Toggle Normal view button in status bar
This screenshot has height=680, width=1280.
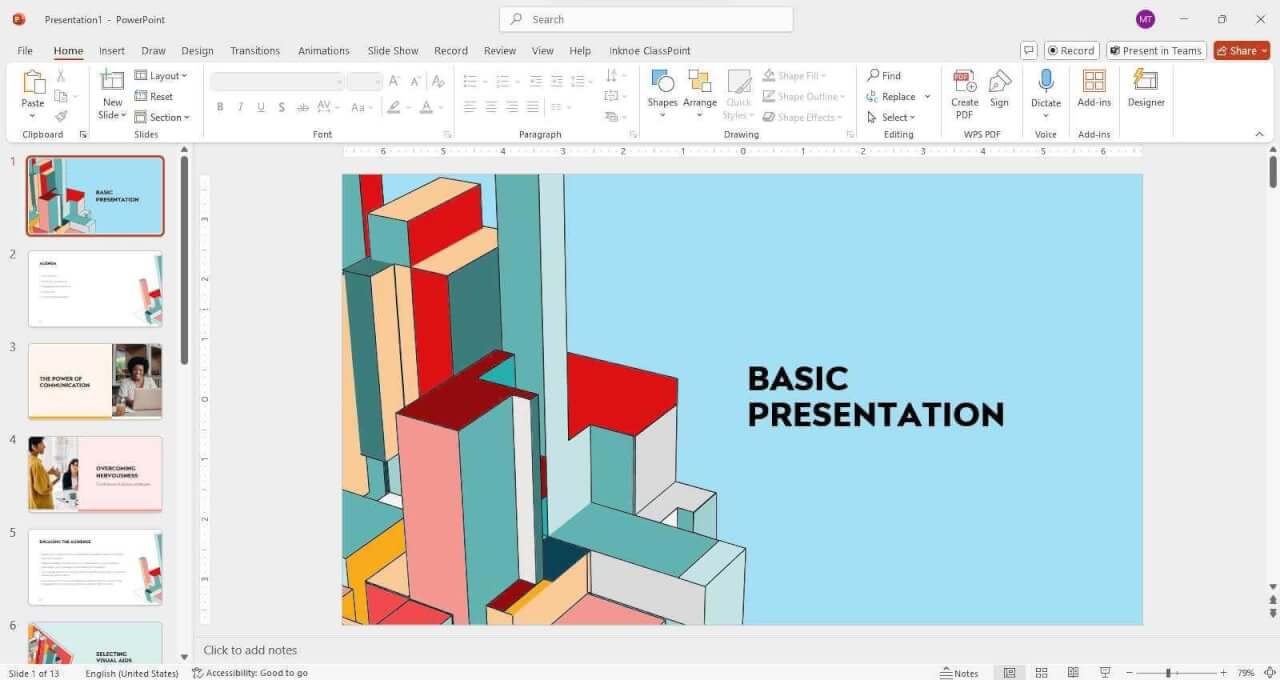pyautogui.click(x=1009, y=673)
